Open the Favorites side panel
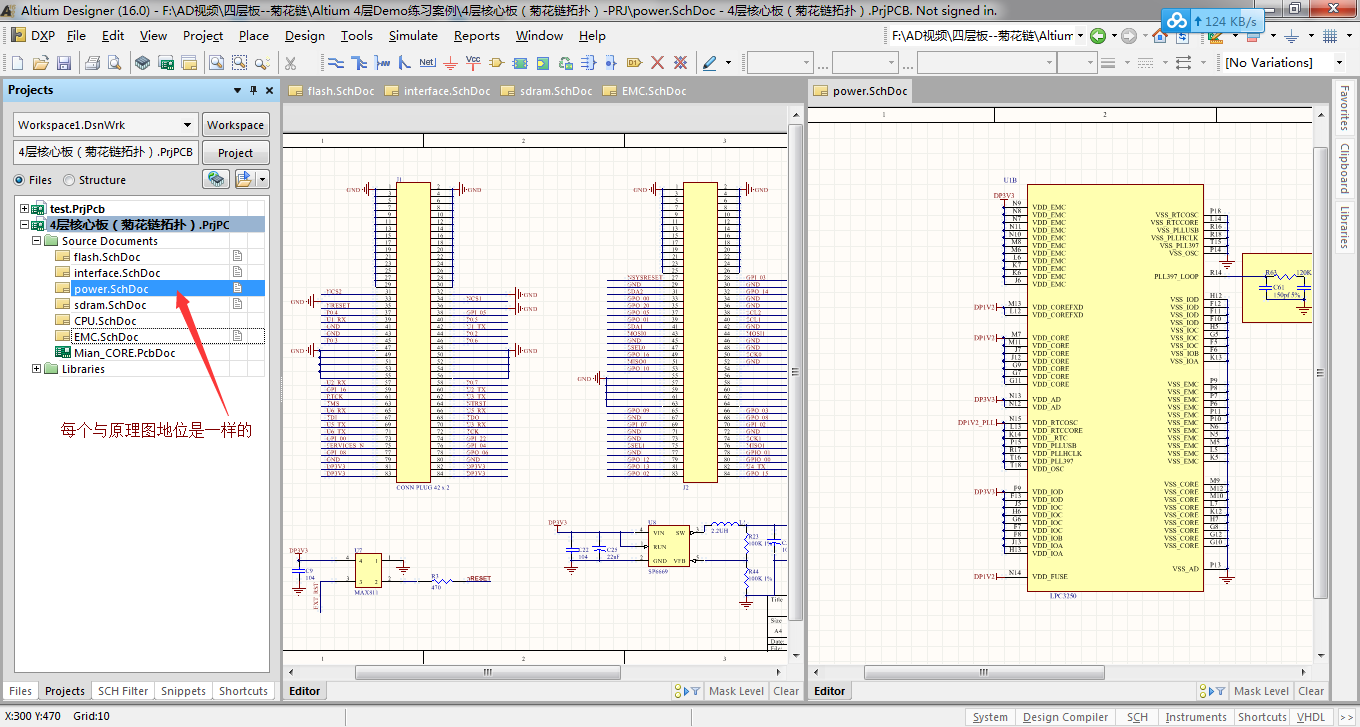The image size is (1360, 727). (1345, 109)
